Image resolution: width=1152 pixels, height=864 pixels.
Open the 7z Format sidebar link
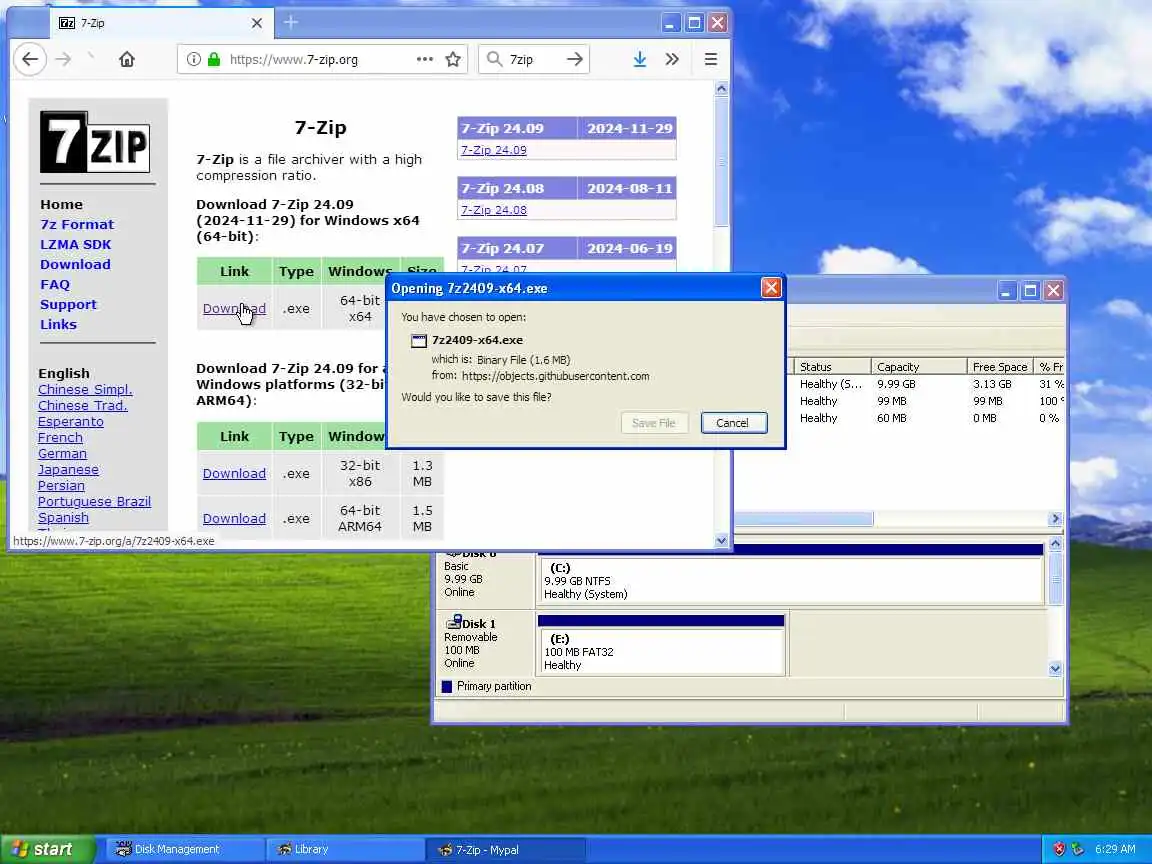click(77, 224)
